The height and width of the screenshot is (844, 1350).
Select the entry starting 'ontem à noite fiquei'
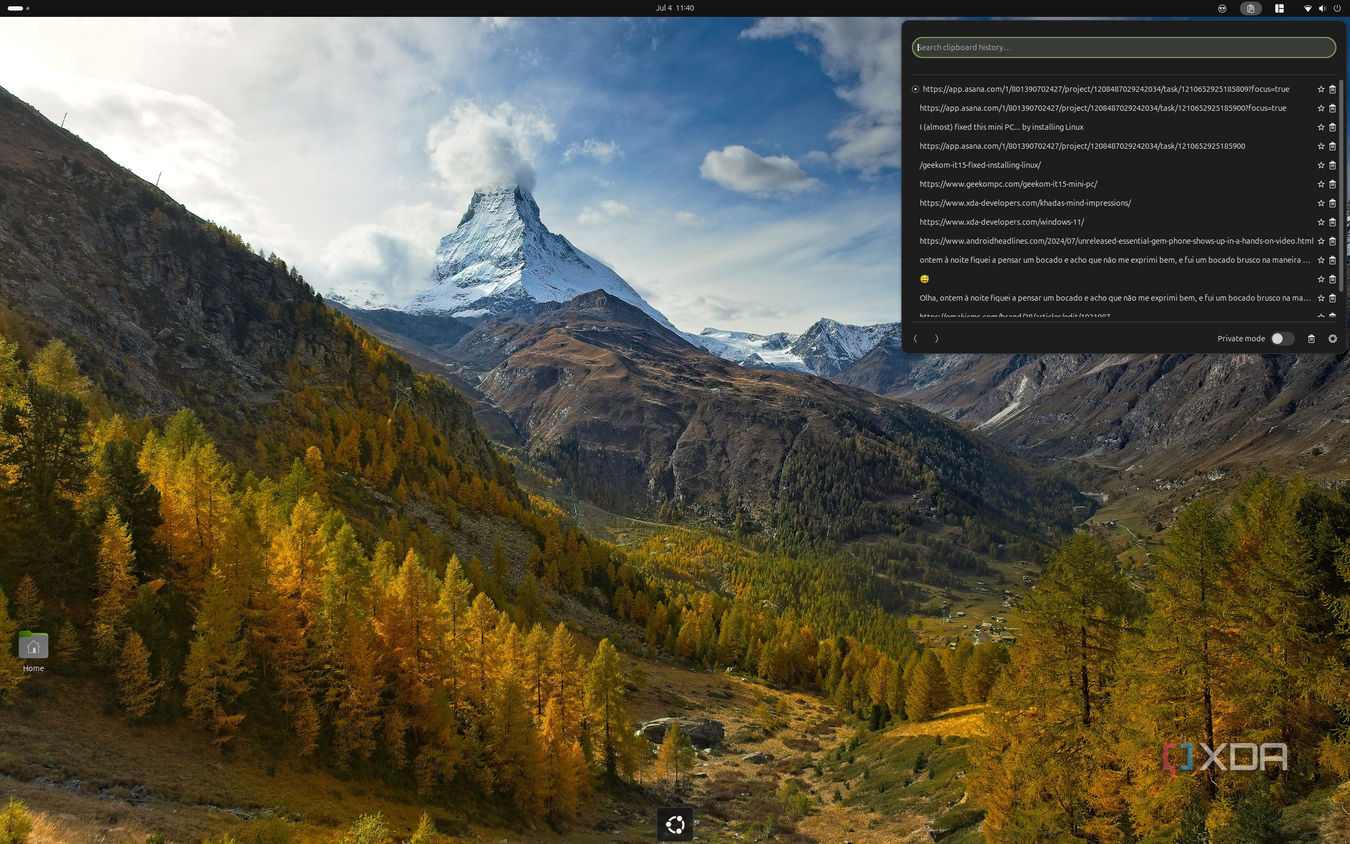tap(1114, 260)
